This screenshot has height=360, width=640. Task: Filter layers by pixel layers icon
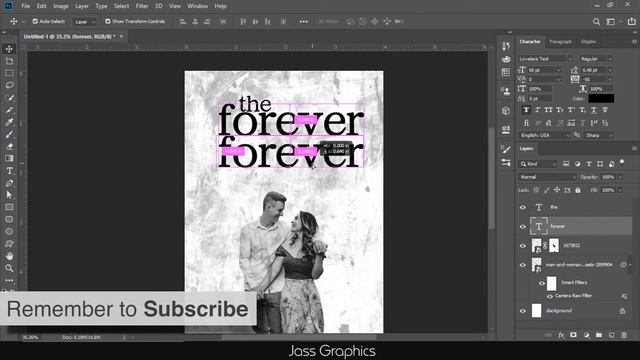click(566, 164)
